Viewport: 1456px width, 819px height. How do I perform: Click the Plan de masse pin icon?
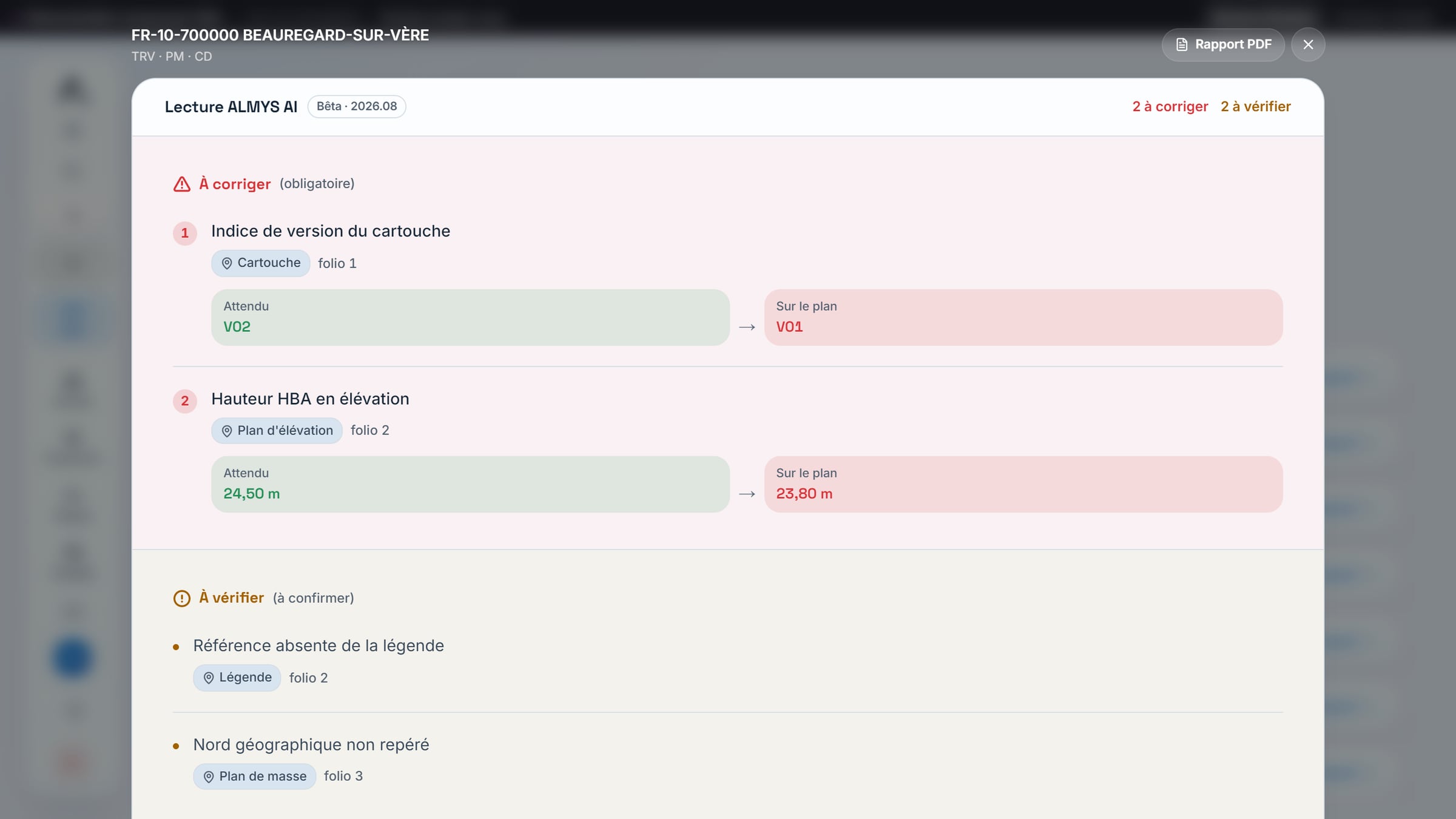[x=209, y=777]
